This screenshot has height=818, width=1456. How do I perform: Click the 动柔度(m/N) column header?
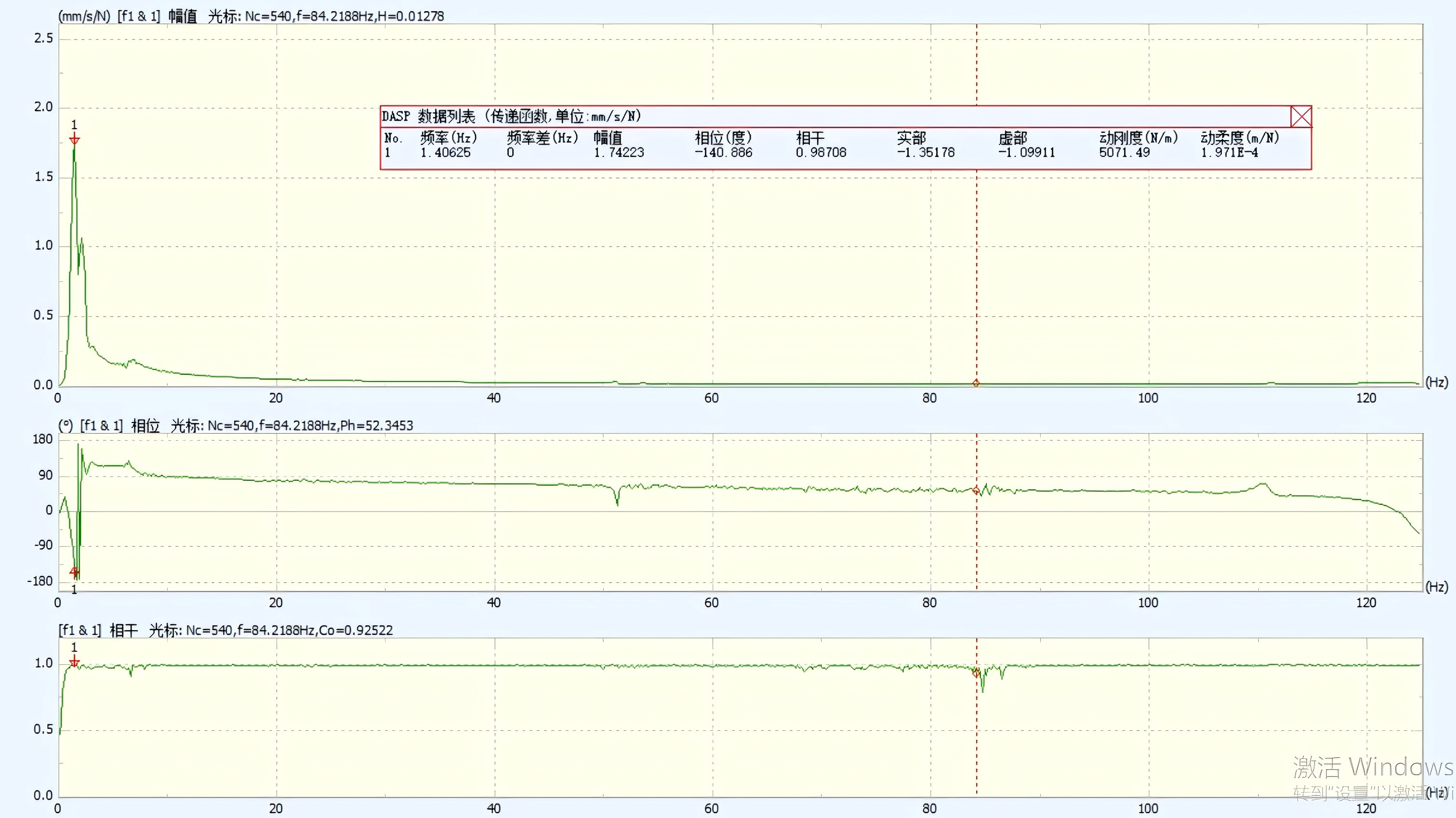pyautogui.click(x=1240, y=137)
